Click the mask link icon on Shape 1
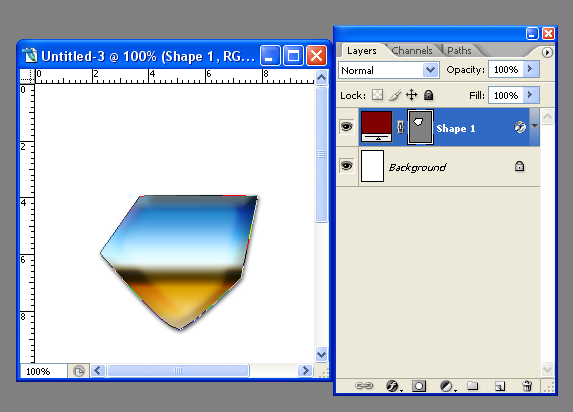The width and height of the screenshot is (573, 412). point(400,127)
